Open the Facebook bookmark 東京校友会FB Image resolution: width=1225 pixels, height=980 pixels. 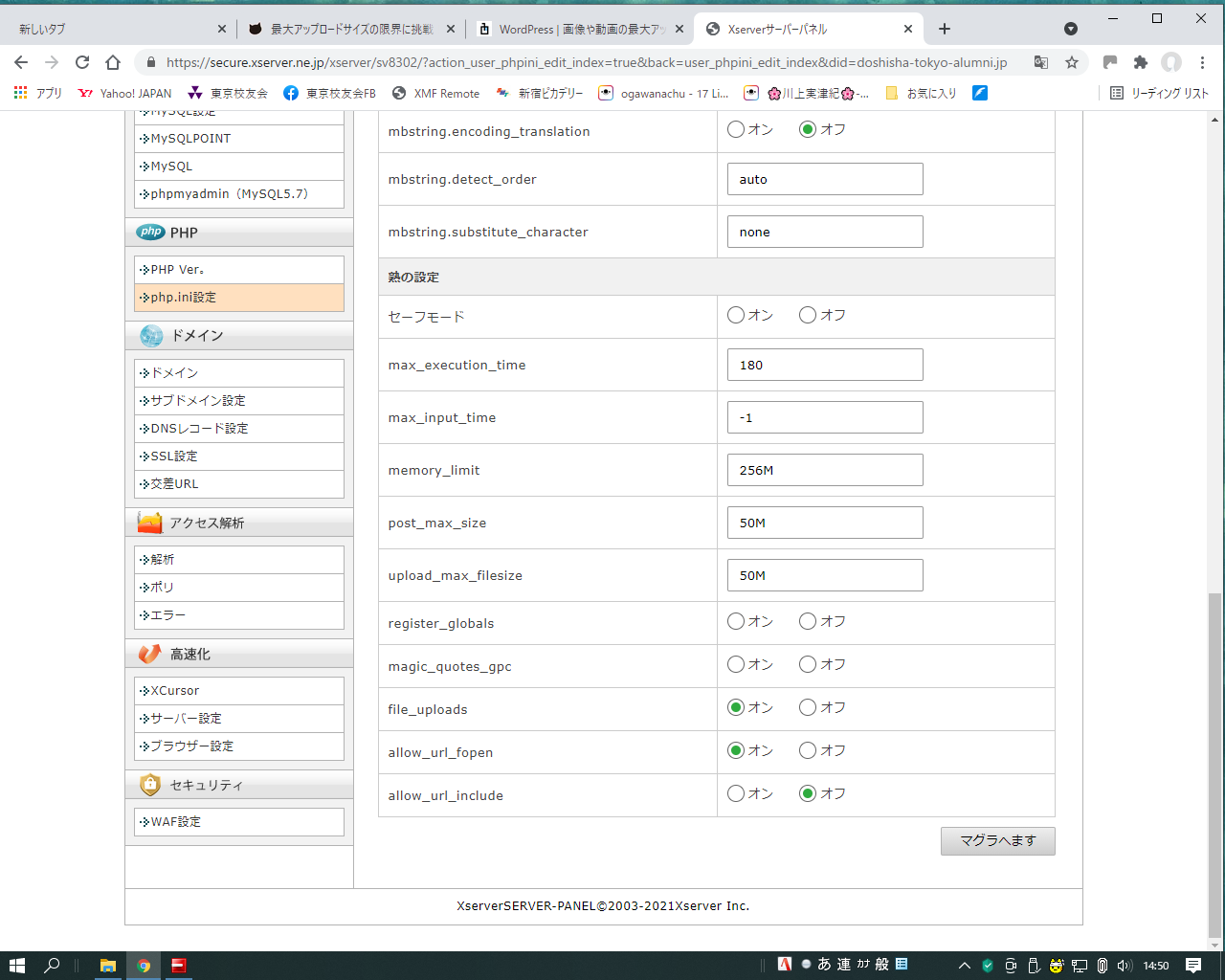330,93
